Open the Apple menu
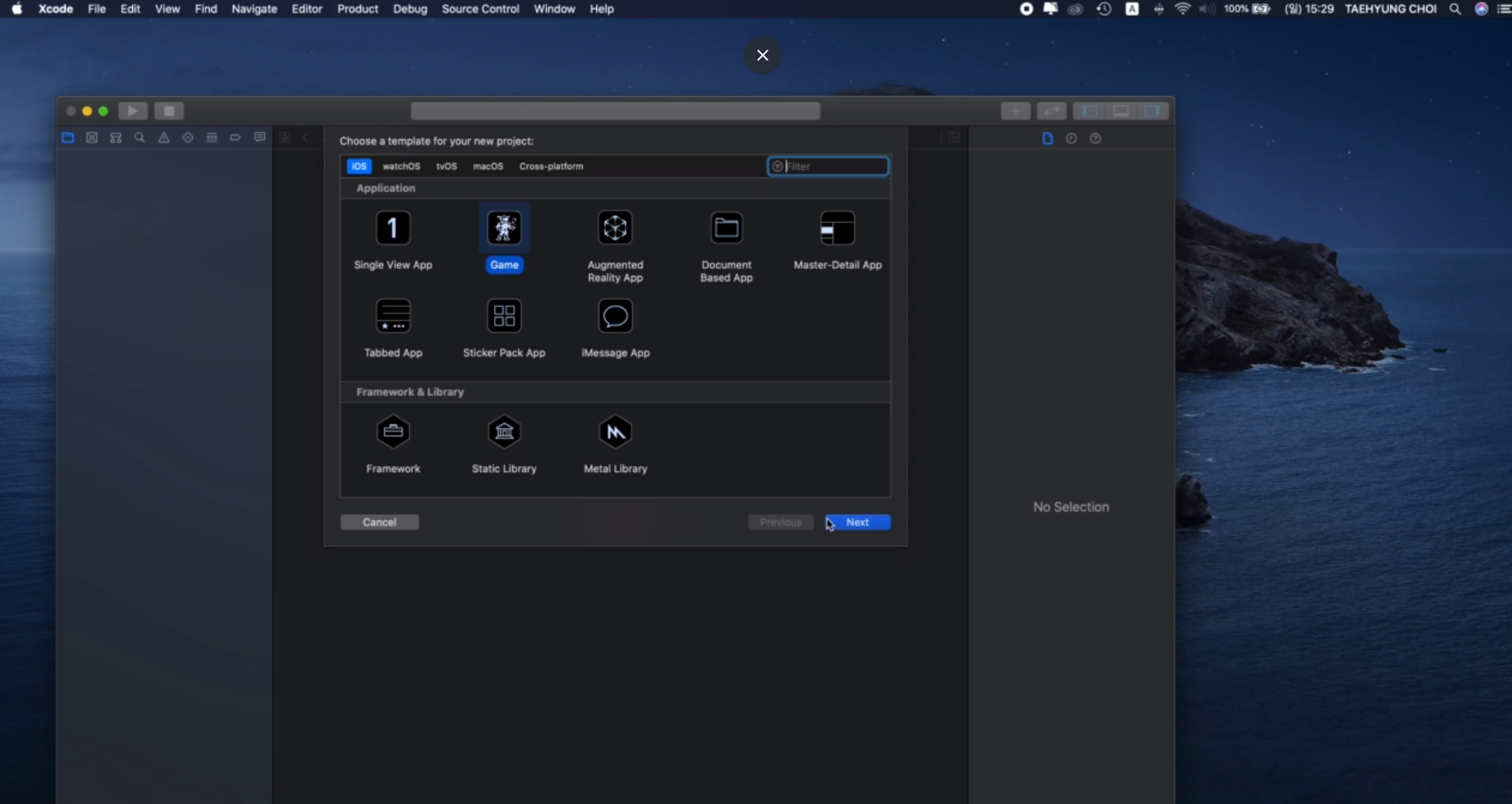Image resolution: width=1512 pixels, height=804 pixels. 17,9
